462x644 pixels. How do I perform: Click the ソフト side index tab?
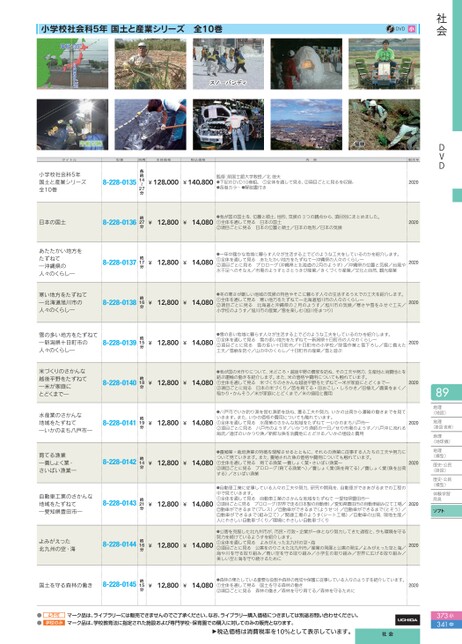(x=446, y=511)
